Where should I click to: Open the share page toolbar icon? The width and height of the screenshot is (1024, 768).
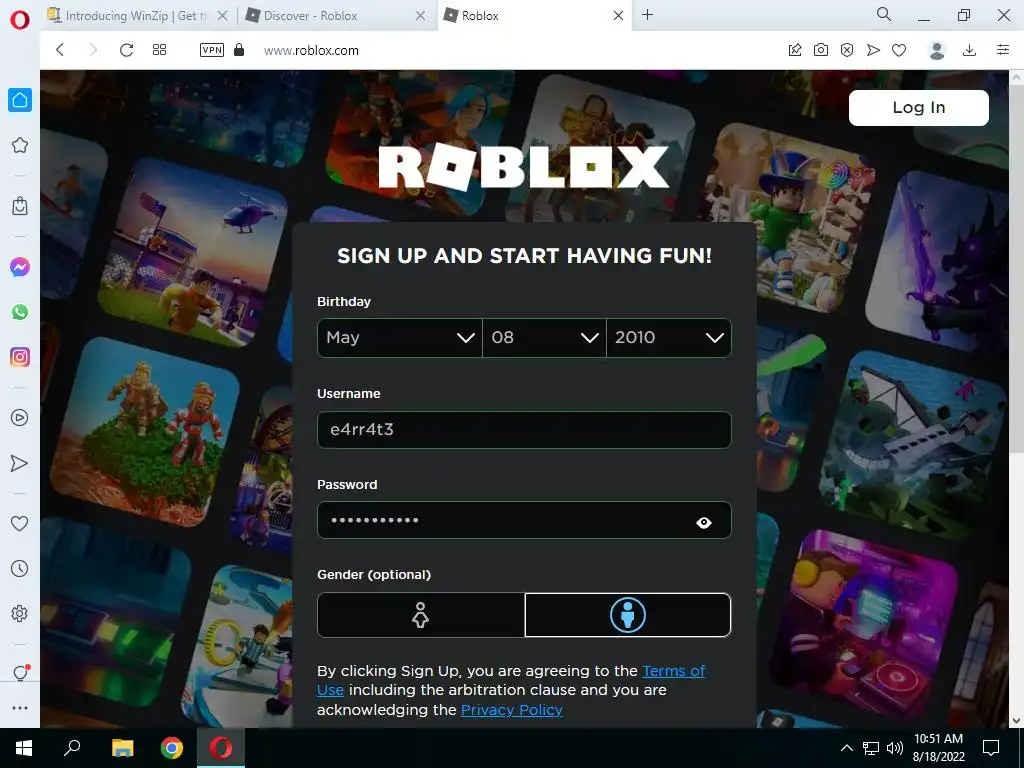(795, 50)
